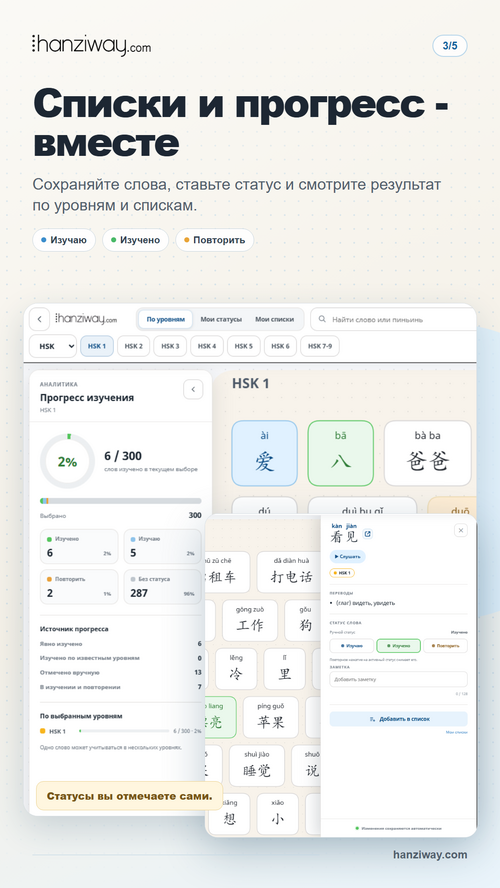Click the hanziway.com logo at page top
Screen dimensions: 500x888
point(91,46)
